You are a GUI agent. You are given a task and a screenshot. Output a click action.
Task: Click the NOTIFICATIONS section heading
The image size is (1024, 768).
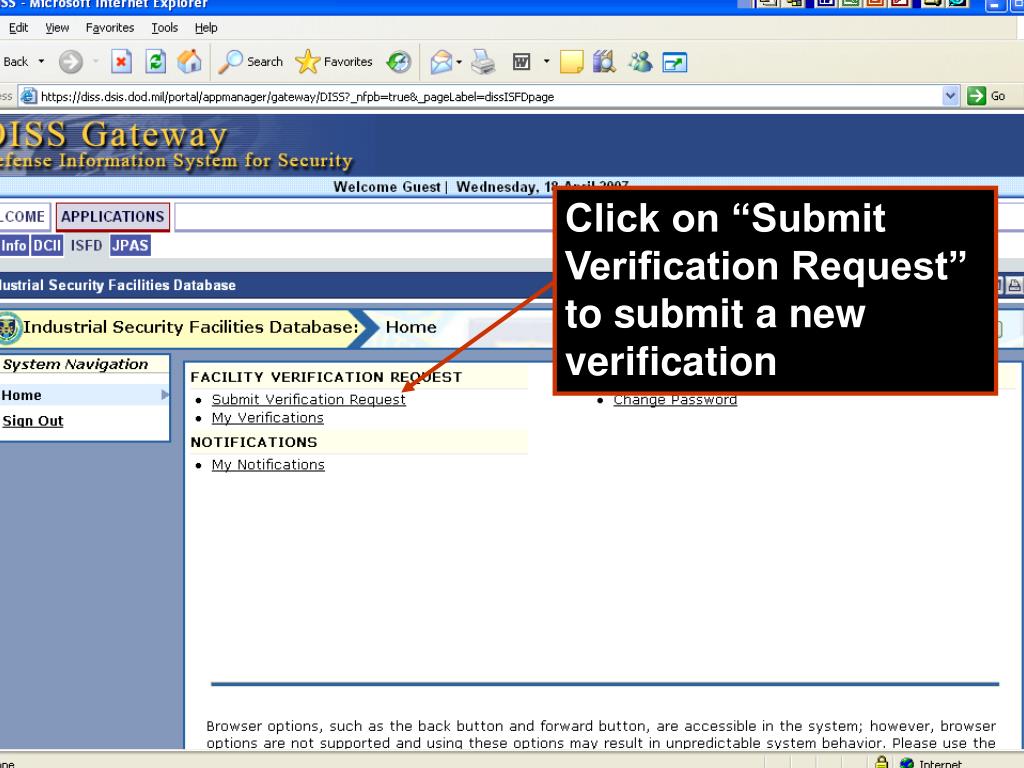click(254, 442)
